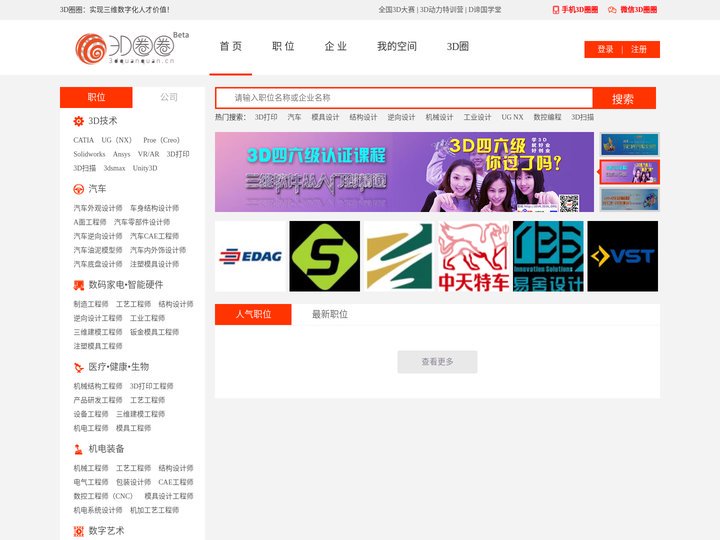Click the 手机3D圈圈 link
This screenshot has width=720, height=540.
[579, 10]
